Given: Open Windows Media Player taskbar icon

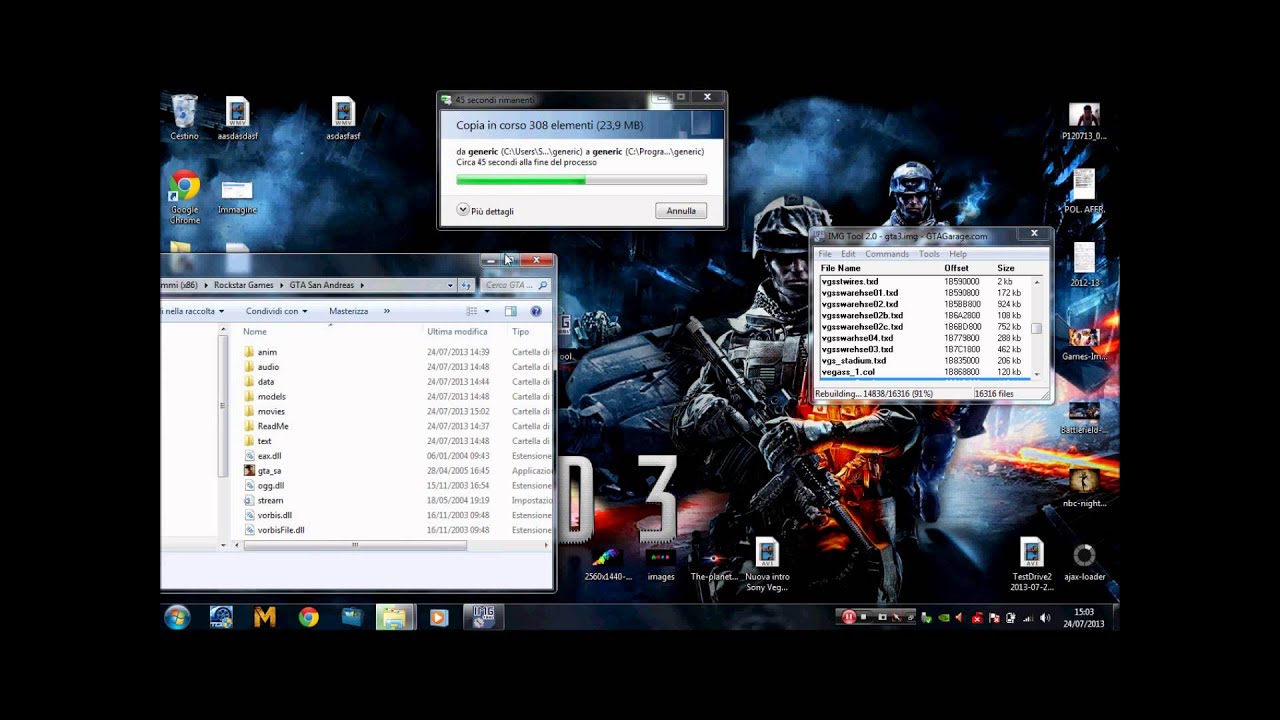Looking at the screenshot, I should click(x=438, y=617).
